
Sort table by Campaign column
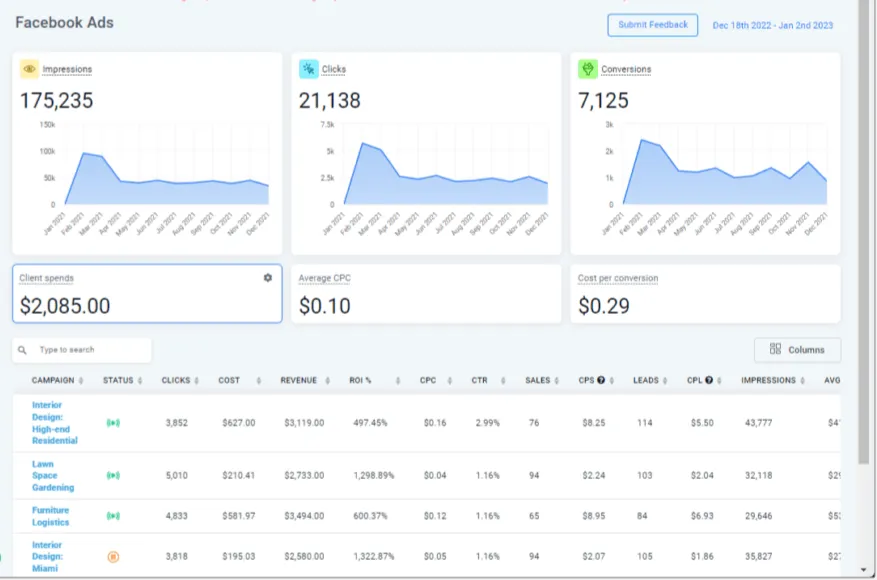click(x=81, y=381)
